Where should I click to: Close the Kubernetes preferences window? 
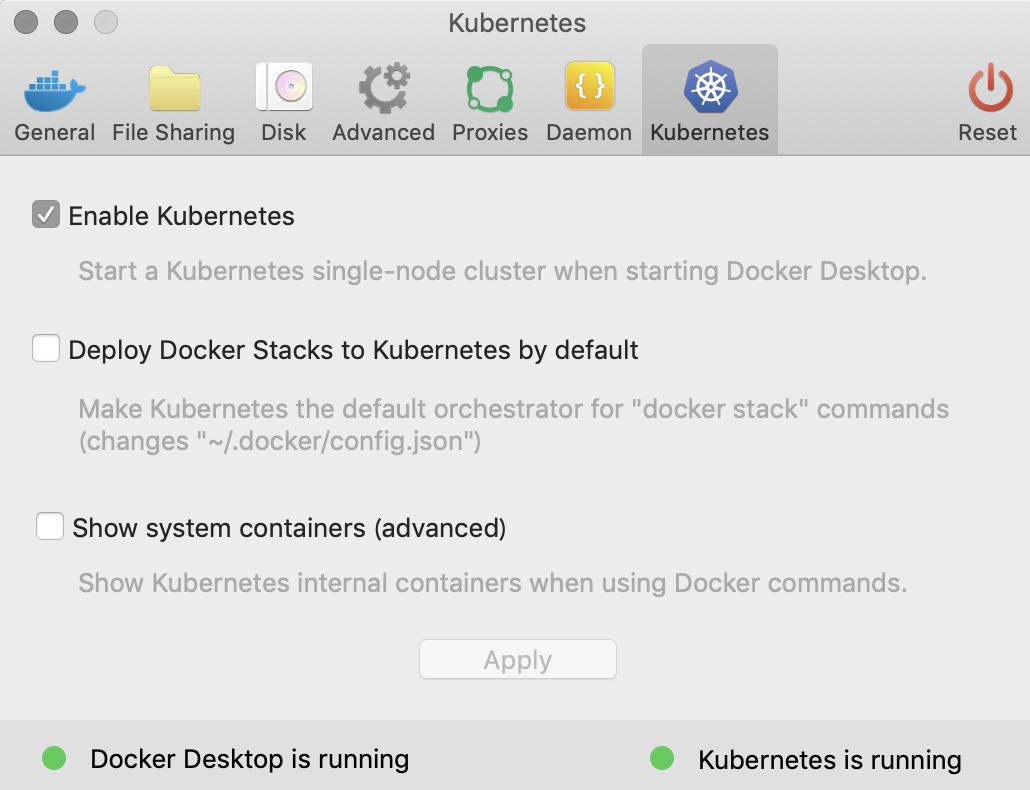26,22
